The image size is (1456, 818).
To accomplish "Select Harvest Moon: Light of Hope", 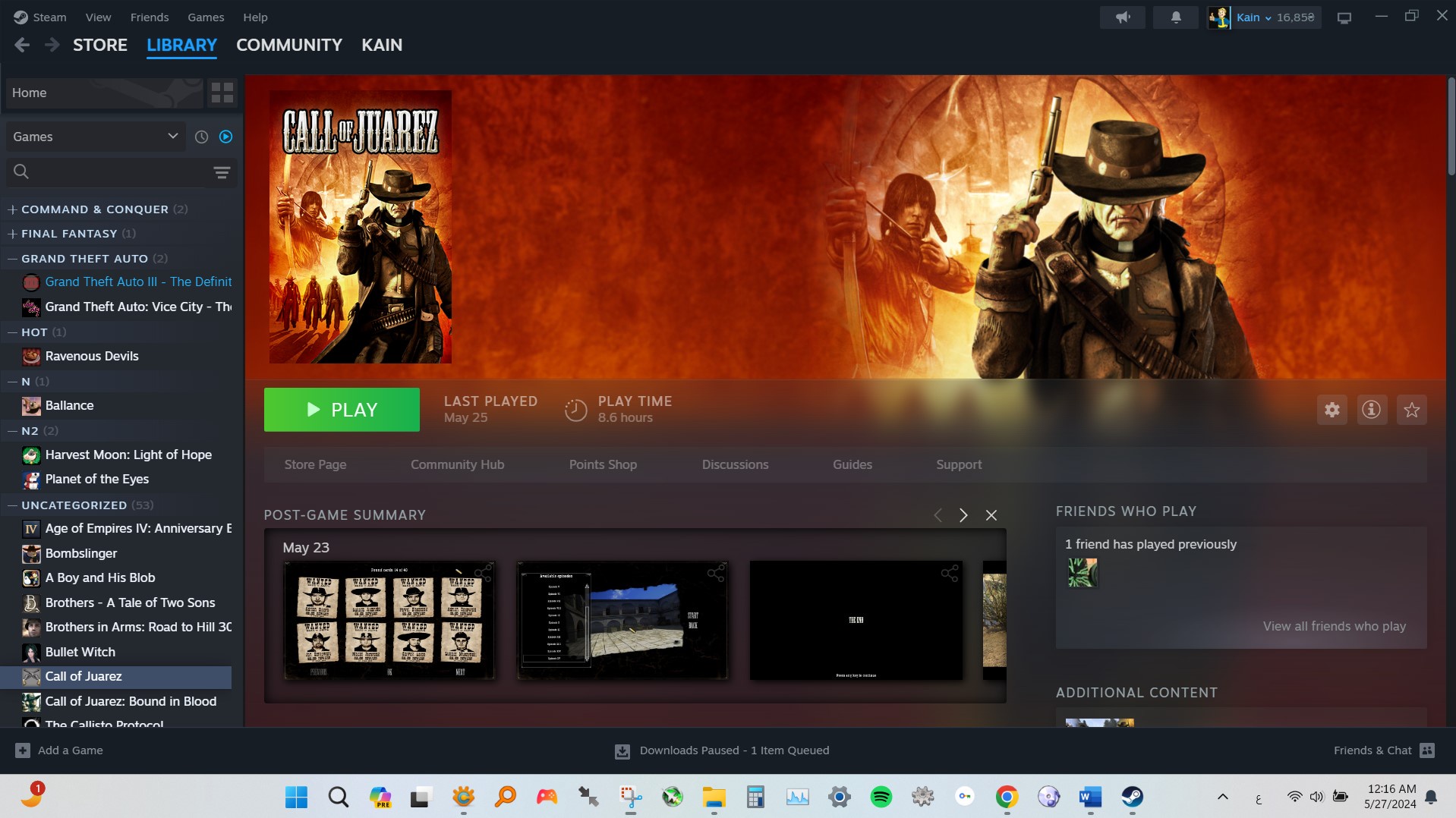I will [x=128, y=455].
